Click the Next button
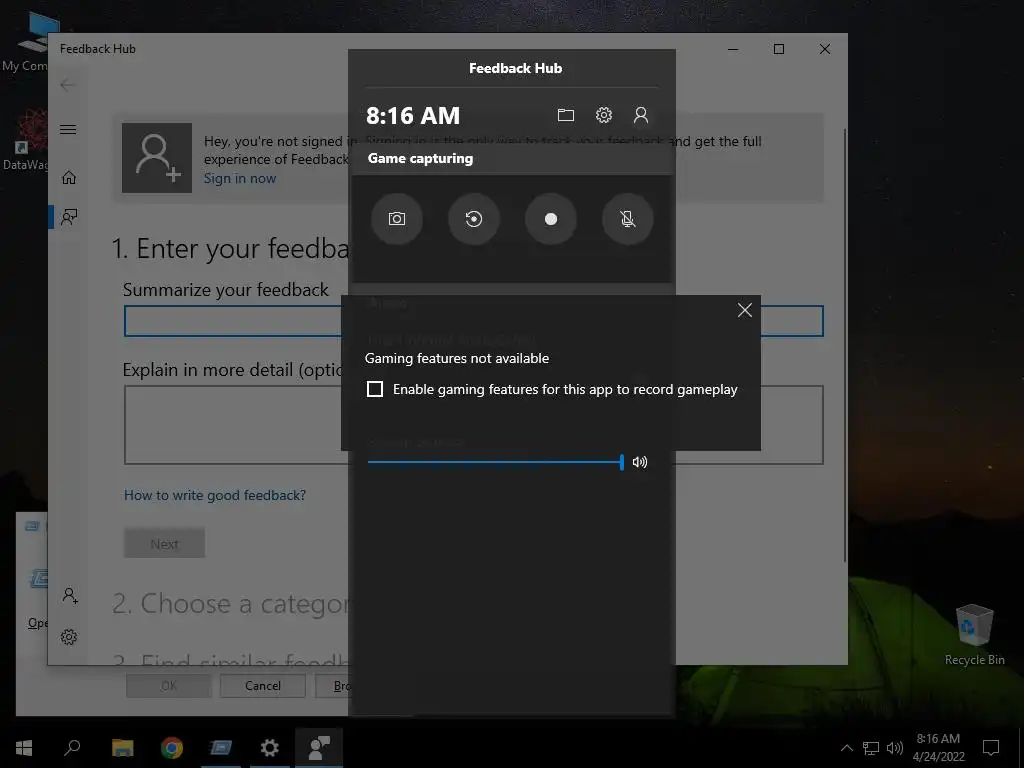Screen dimensions: 1024x768 (165, 543)
